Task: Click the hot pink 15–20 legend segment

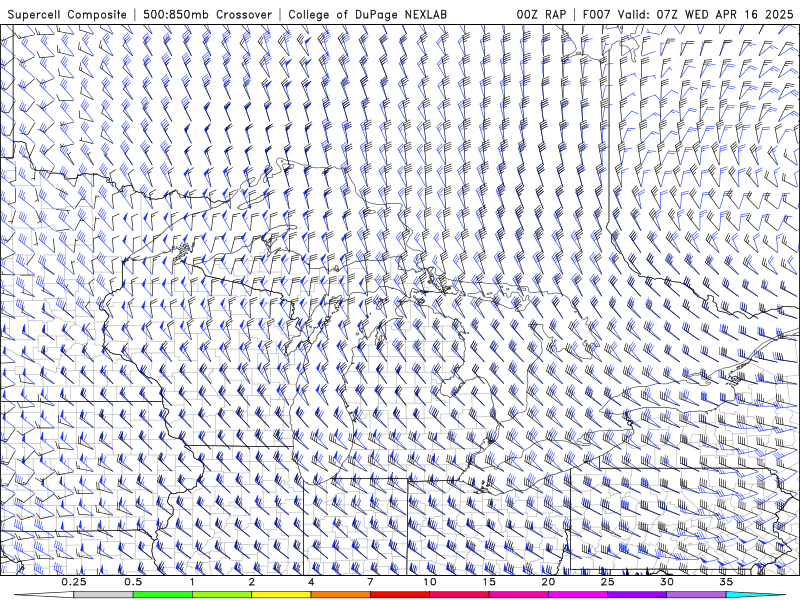Action: 518,595
